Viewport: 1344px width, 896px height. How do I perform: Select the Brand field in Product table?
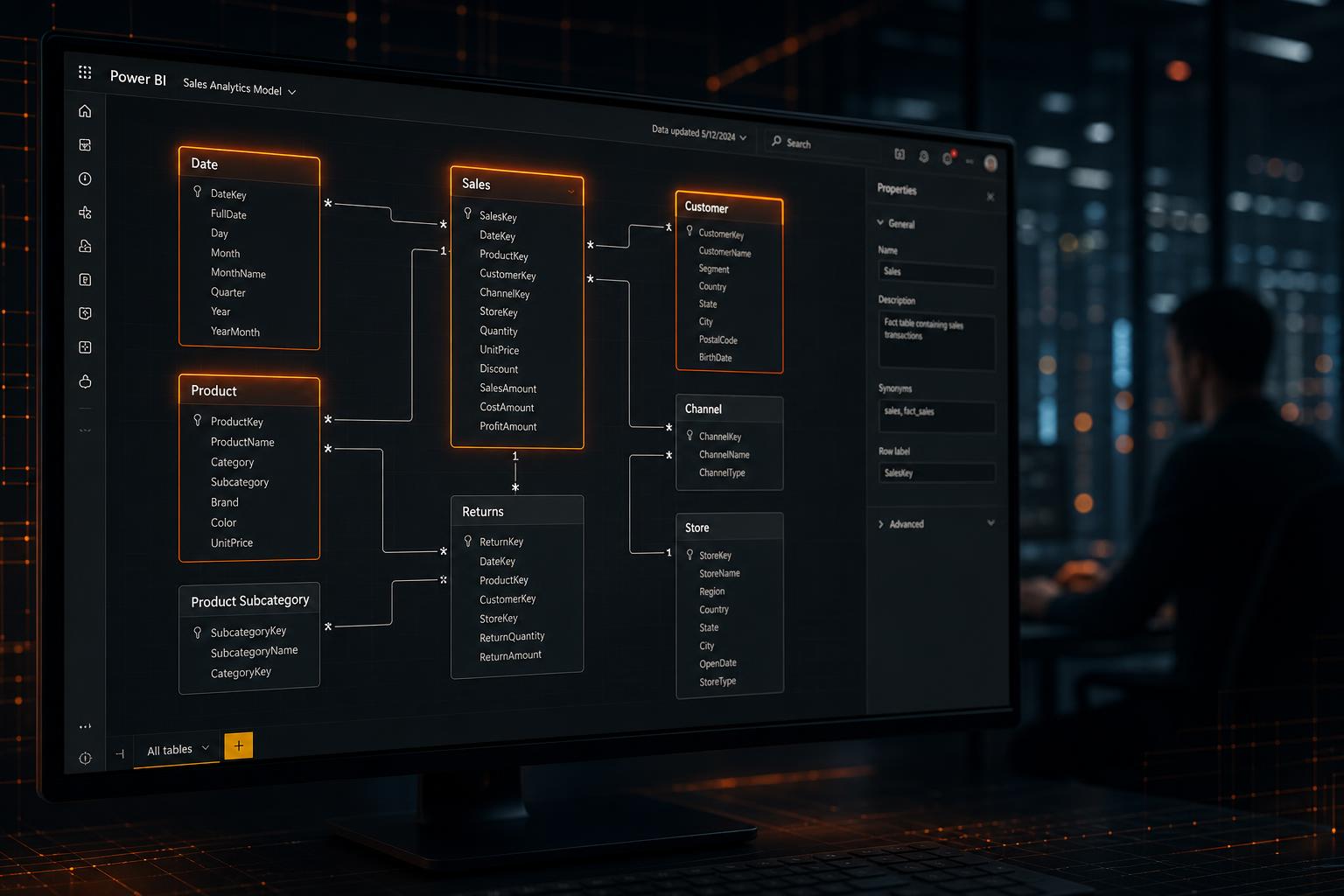click(225, 502)
